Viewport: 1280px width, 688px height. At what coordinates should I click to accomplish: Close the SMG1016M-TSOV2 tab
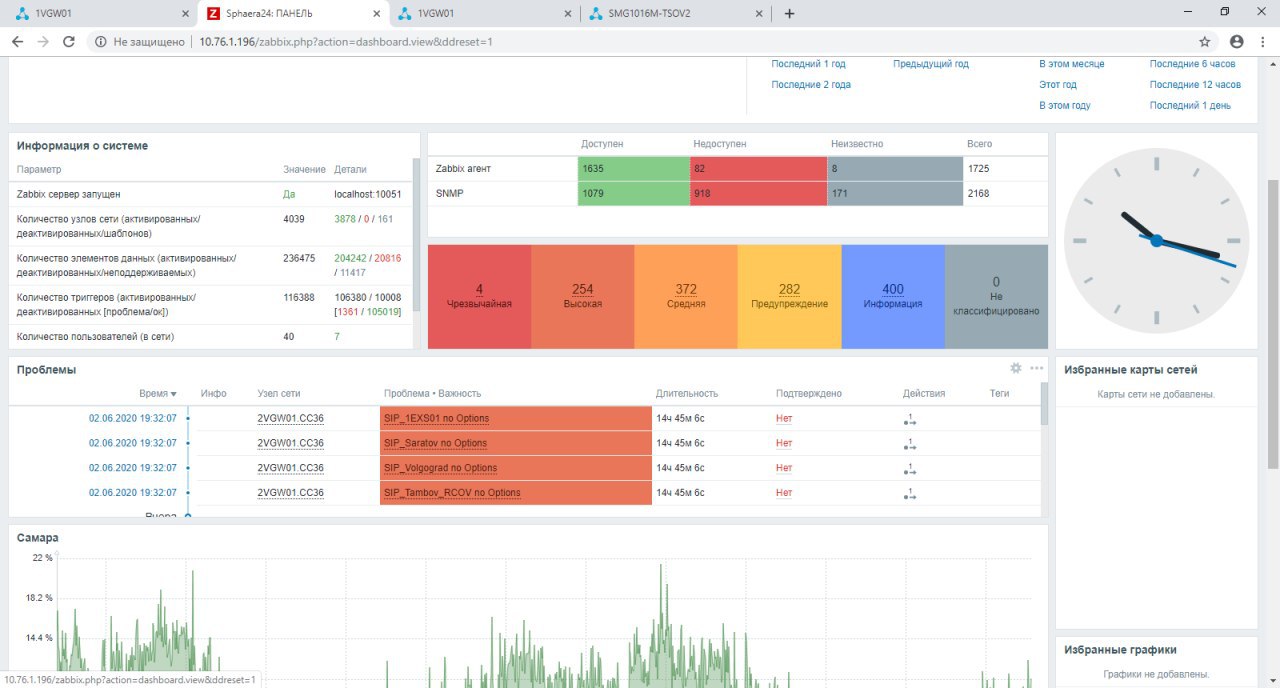pyautogui.click(x=759, y=14)
